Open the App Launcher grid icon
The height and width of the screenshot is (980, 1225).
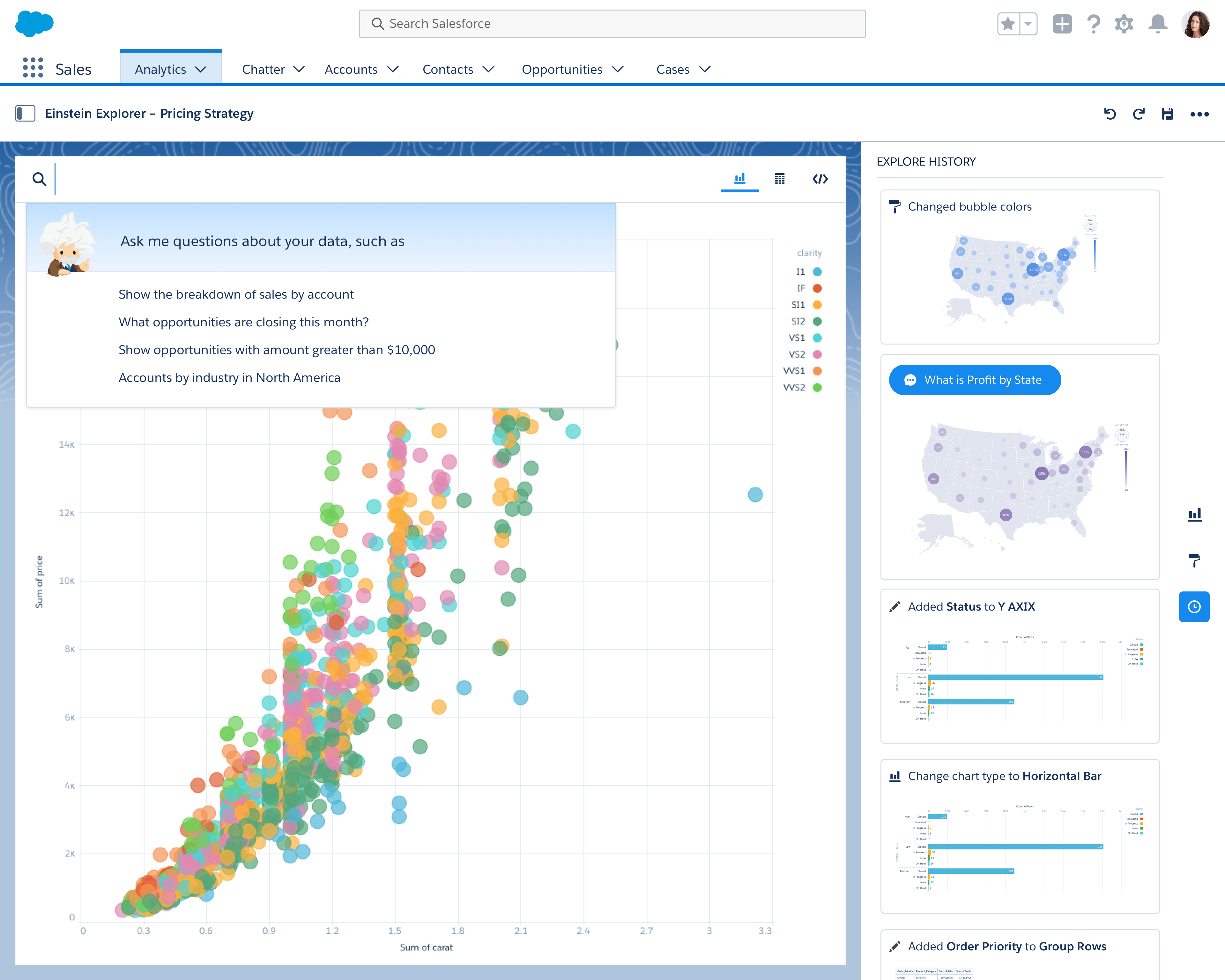33,68
